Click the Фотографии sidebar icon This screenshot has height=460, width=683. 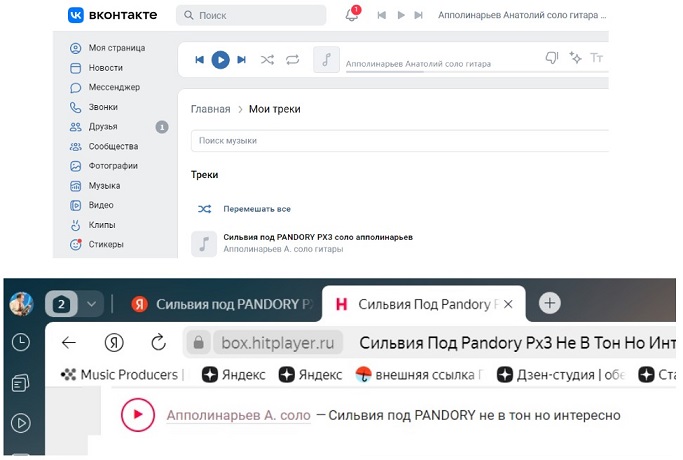pyautogui.click(x=75, y=166)
